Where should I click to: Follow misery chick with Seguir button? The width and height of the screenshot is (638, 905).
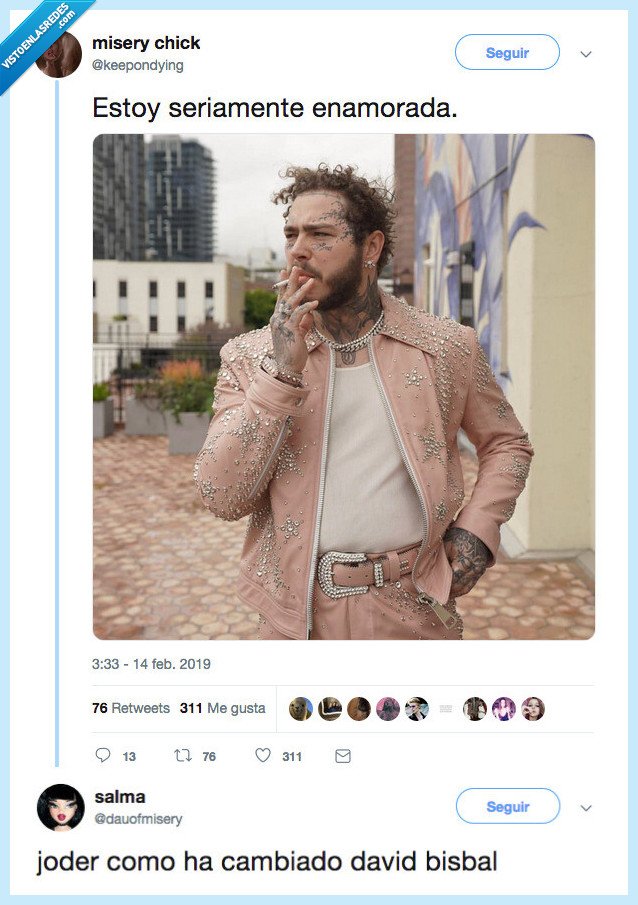(507, 53)
